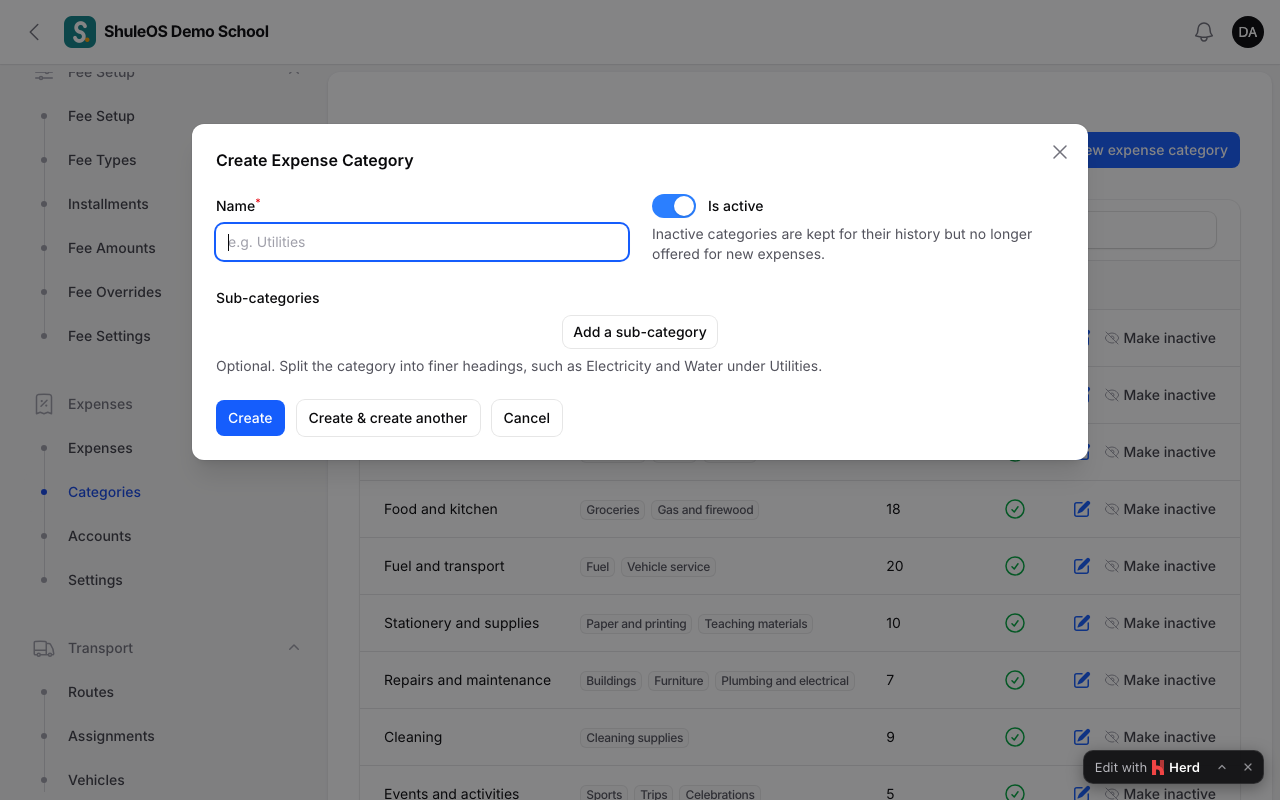
Task: Dismiss the Edit with Herd bar
Action: coord(1248,767)
